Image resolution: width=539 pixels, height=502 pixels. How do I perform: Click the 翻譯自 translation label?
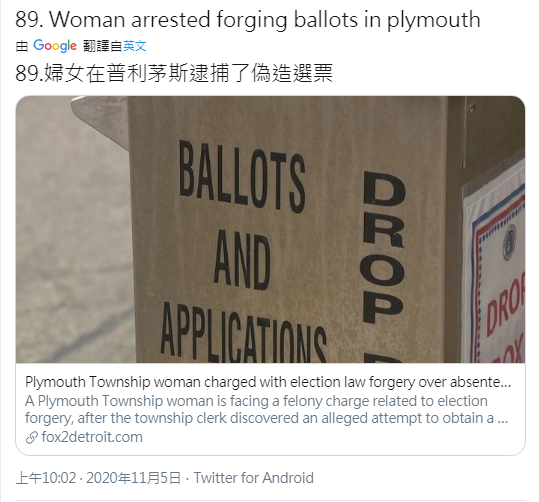pos(103,46)
